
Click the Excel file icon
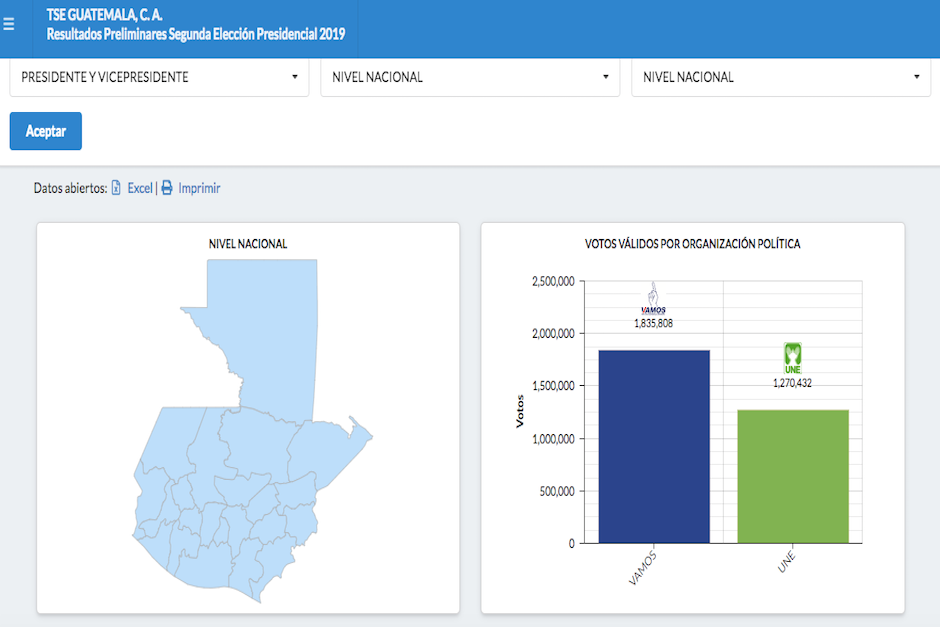(x=116, y=188)
